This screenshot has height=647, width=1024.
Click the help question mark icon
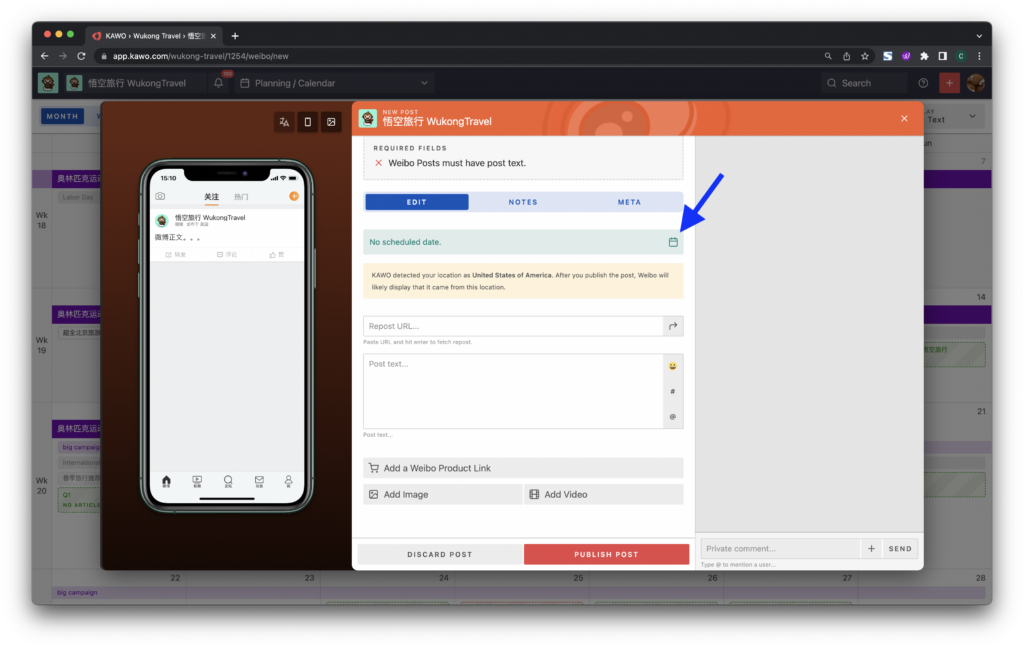click(923, 83)
